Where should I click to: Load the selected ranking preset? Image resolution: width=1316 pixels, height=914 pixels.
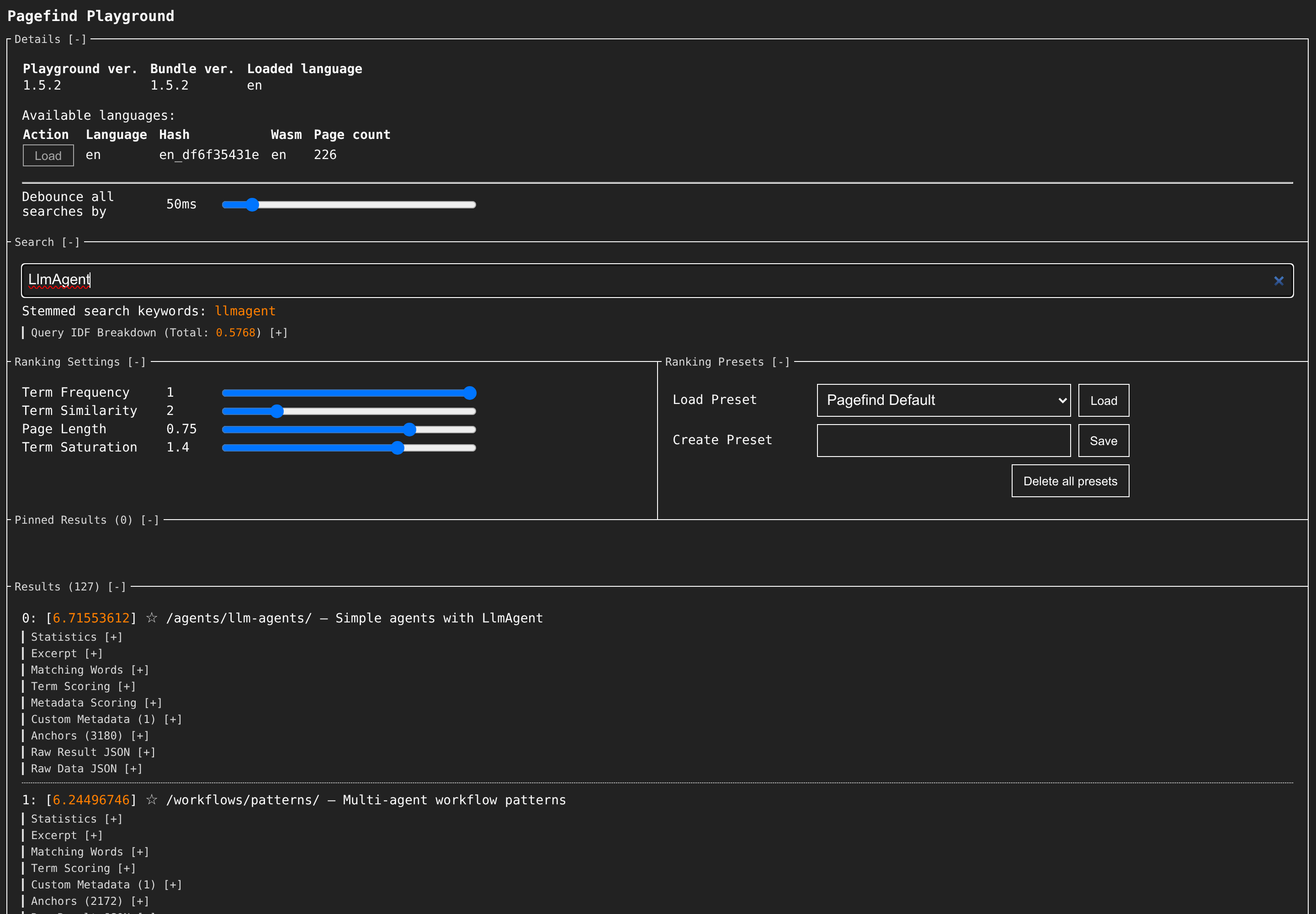[1104, 400]
